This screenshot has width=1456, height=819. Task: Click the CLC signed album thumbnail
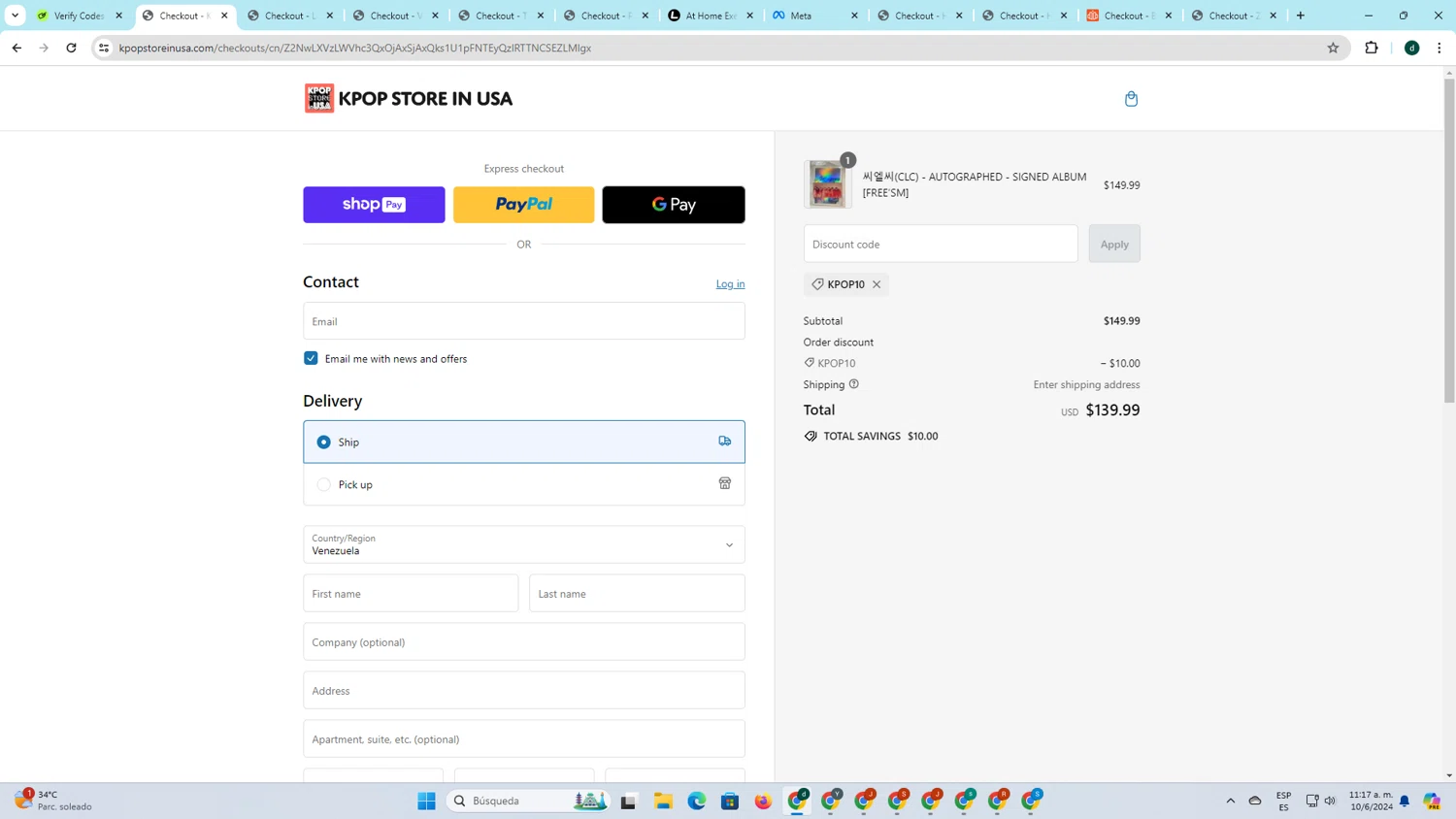(x=827, y=184)
